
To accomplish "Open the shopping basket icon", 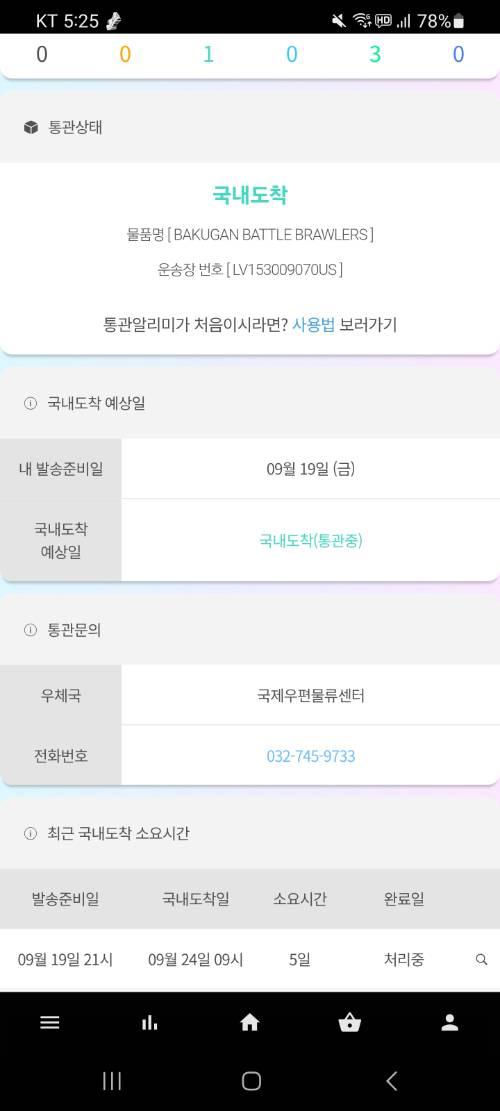I will [x=350, y=1022].
